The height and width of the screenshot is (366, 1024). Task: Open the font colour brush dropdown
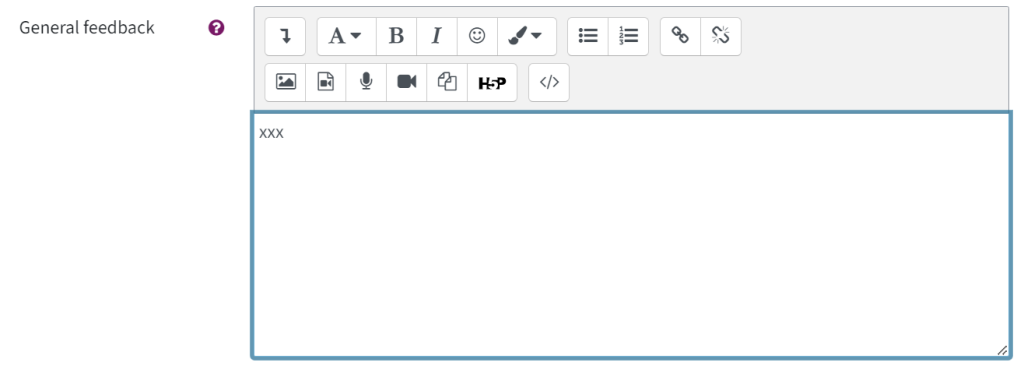coord(526,37)
